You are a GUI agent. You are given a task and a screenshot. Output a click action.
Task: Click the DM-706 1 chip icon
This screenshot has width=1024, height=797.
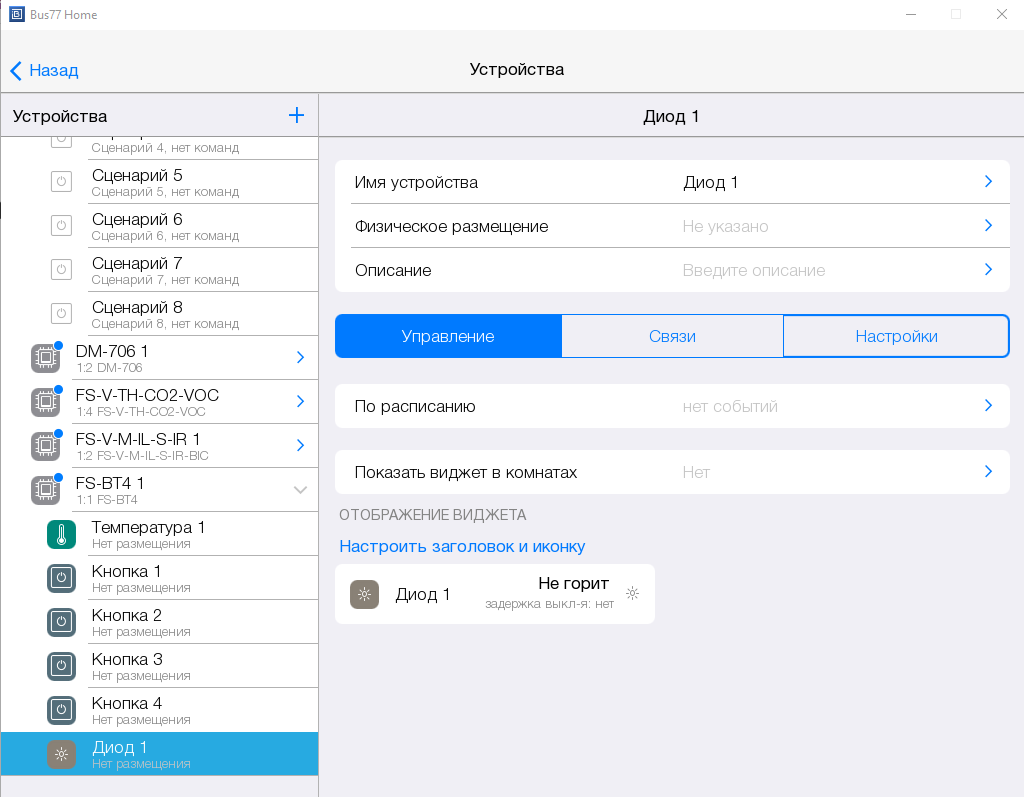[45, 358]
